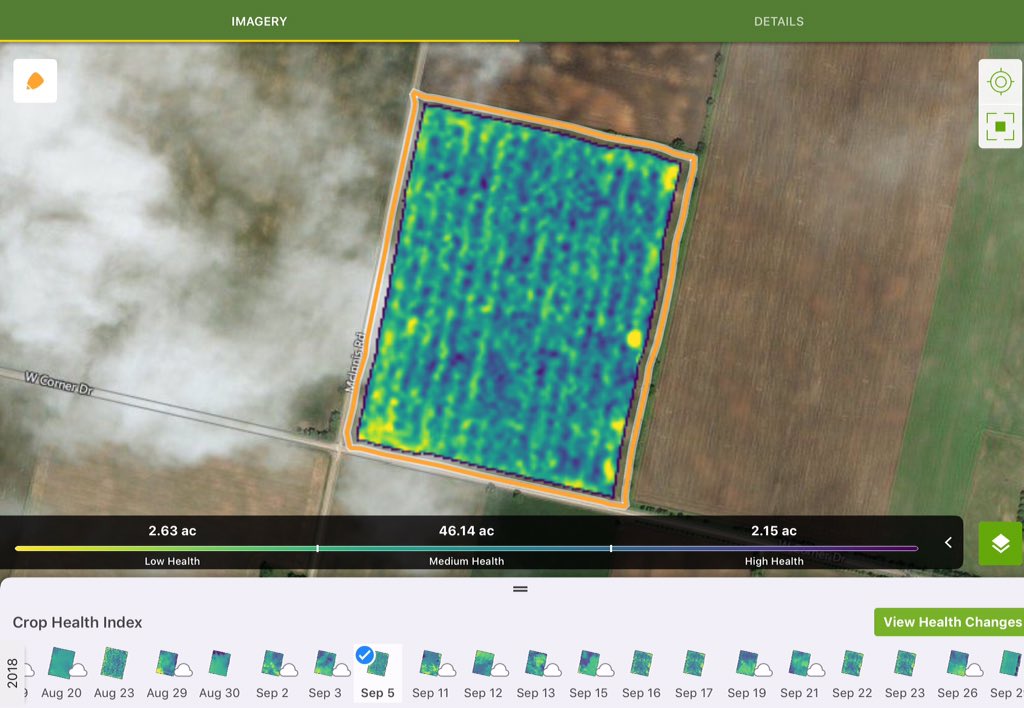Screen dimensions: 1024x708
Task: Click the Low Health legend label
Action: 172,561
